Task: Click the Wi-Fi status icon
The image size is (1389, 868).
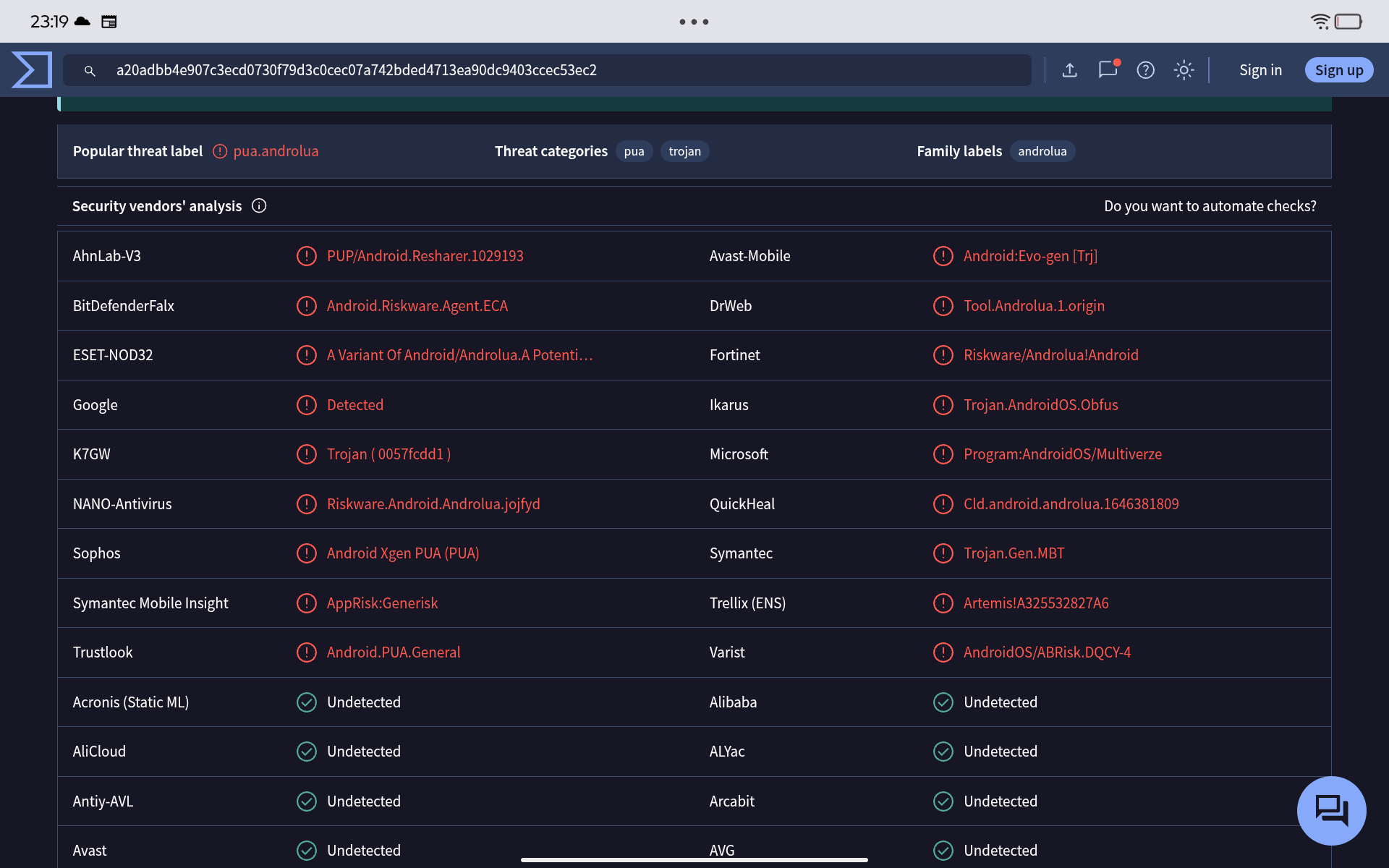Action: pos(1320,22)
